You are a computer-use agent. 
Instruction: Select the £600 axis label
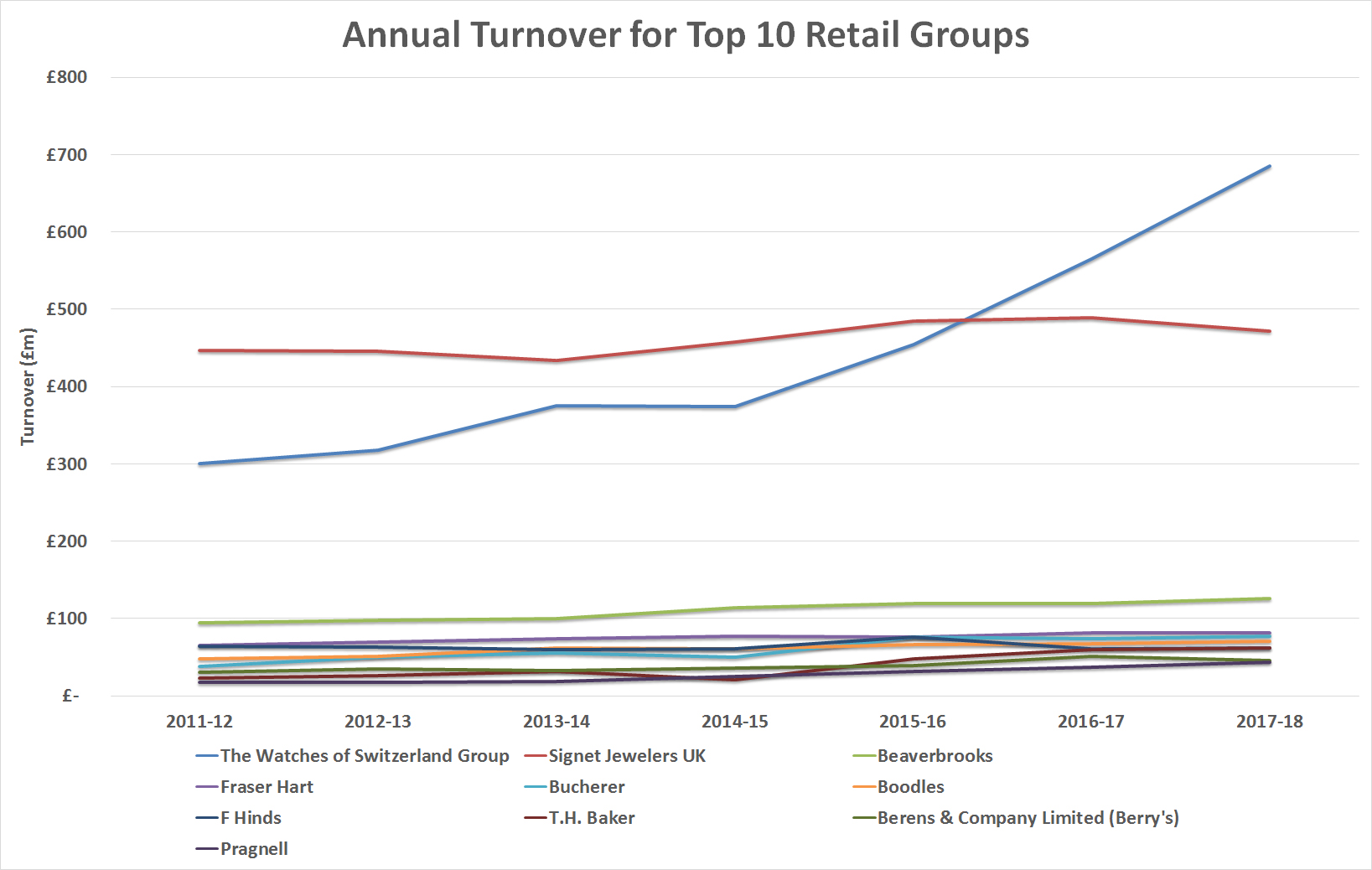click(x=67, y=232)
